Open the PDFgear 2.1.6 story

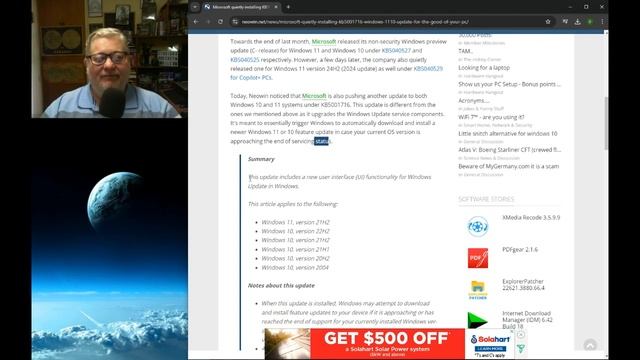[520, 249]
